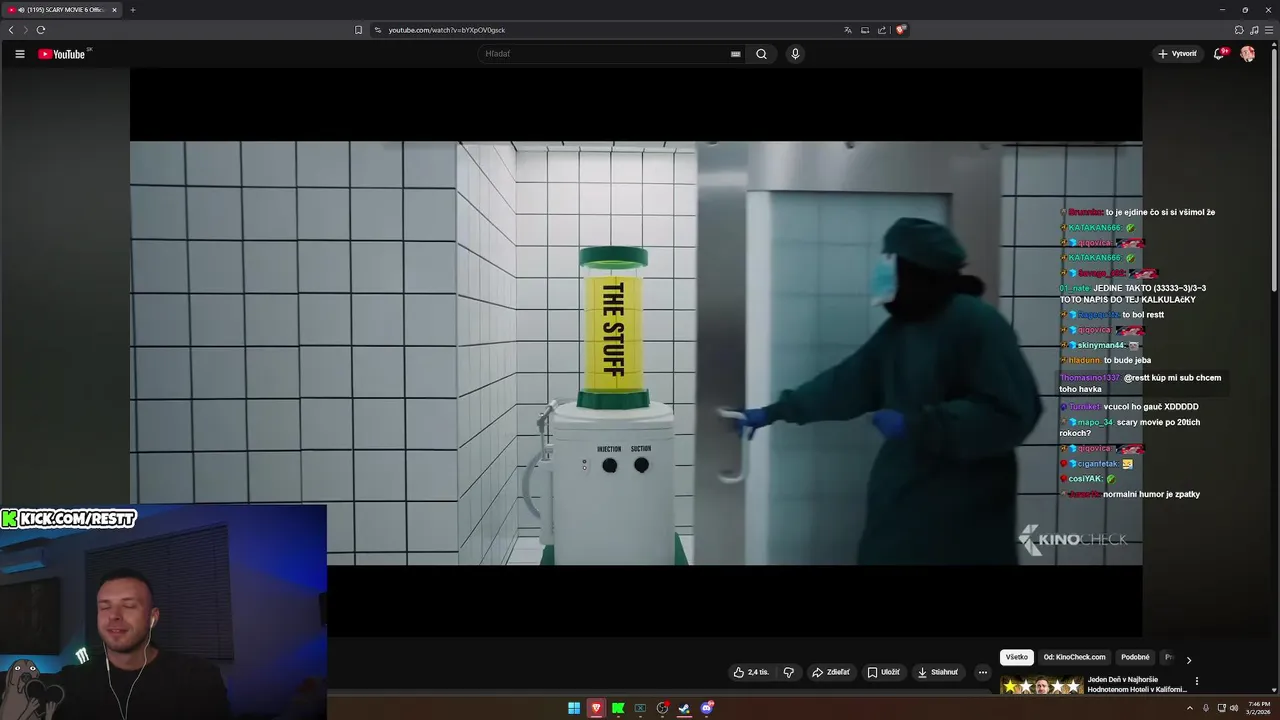This screenshot has height=720, width=1280.
Task: Click the Brave Shields lion icon
Action: (900, 30)
